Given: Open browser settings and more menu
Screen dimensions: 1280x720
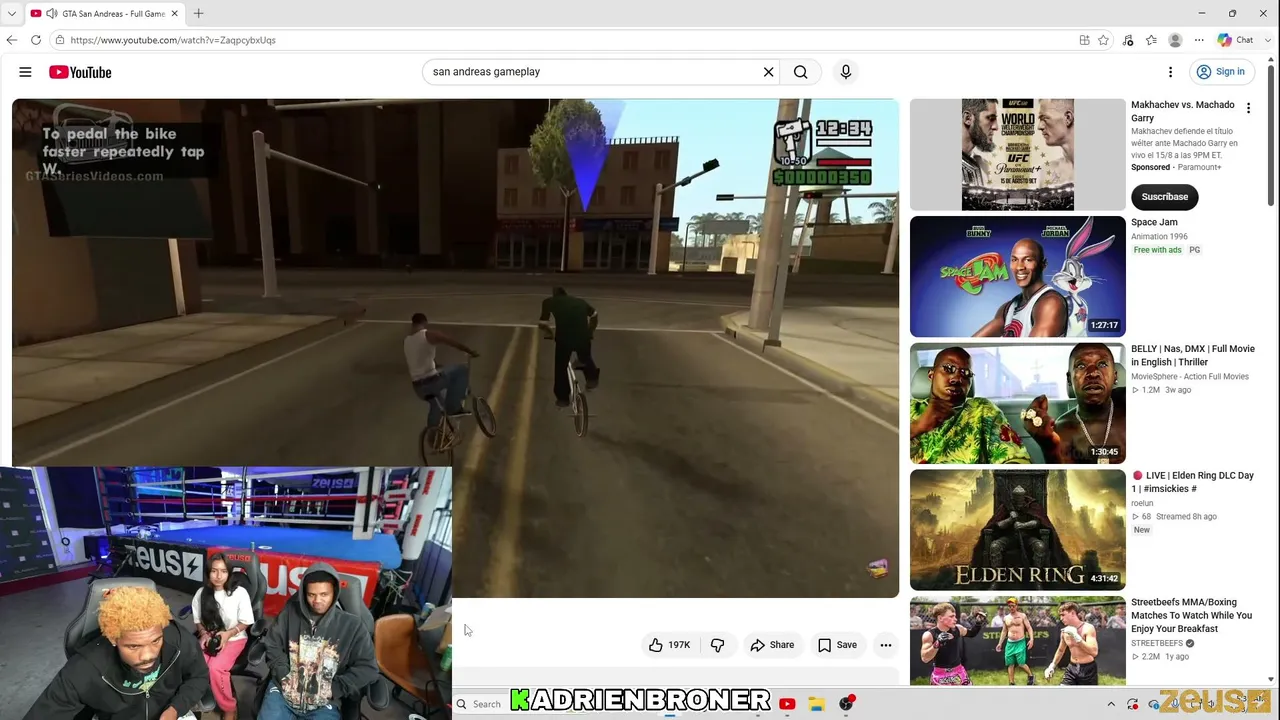Looking at the screenshot, I should click(1199, 40).
